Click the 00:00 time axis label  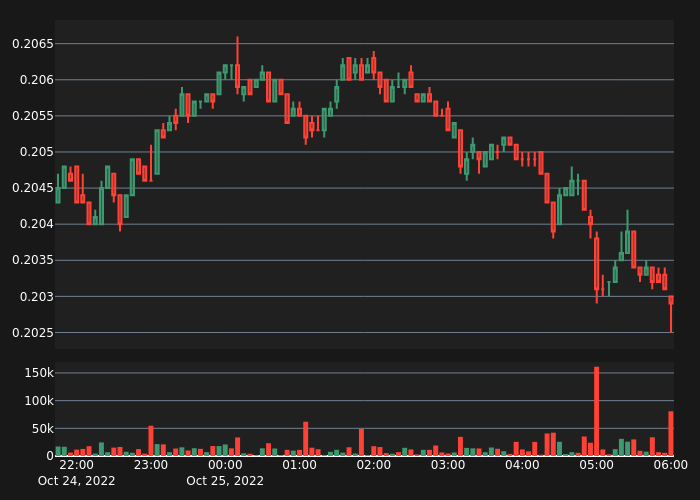(x=225, y=465)
